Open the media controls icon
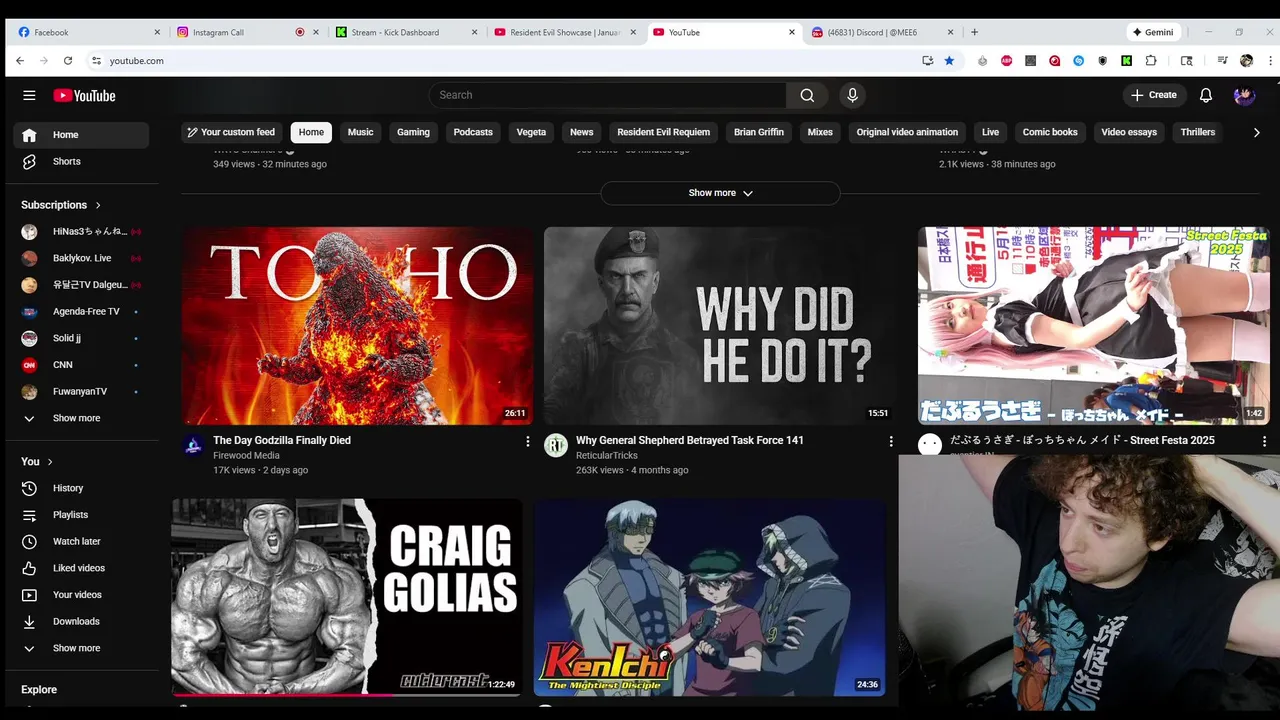 point(1222,61)
